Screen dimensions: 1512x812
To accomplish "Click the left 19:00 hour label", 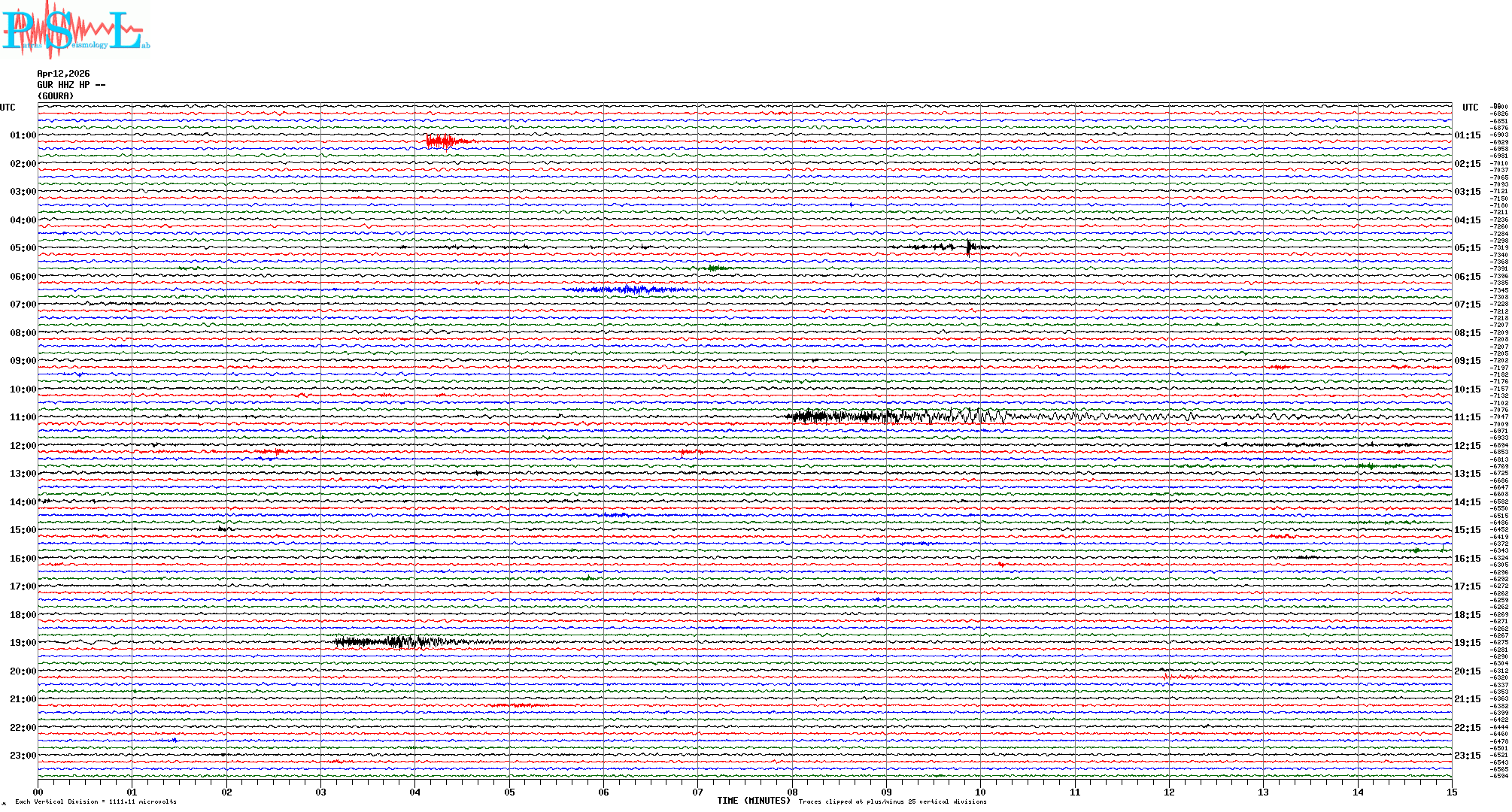I will point(23,643).
